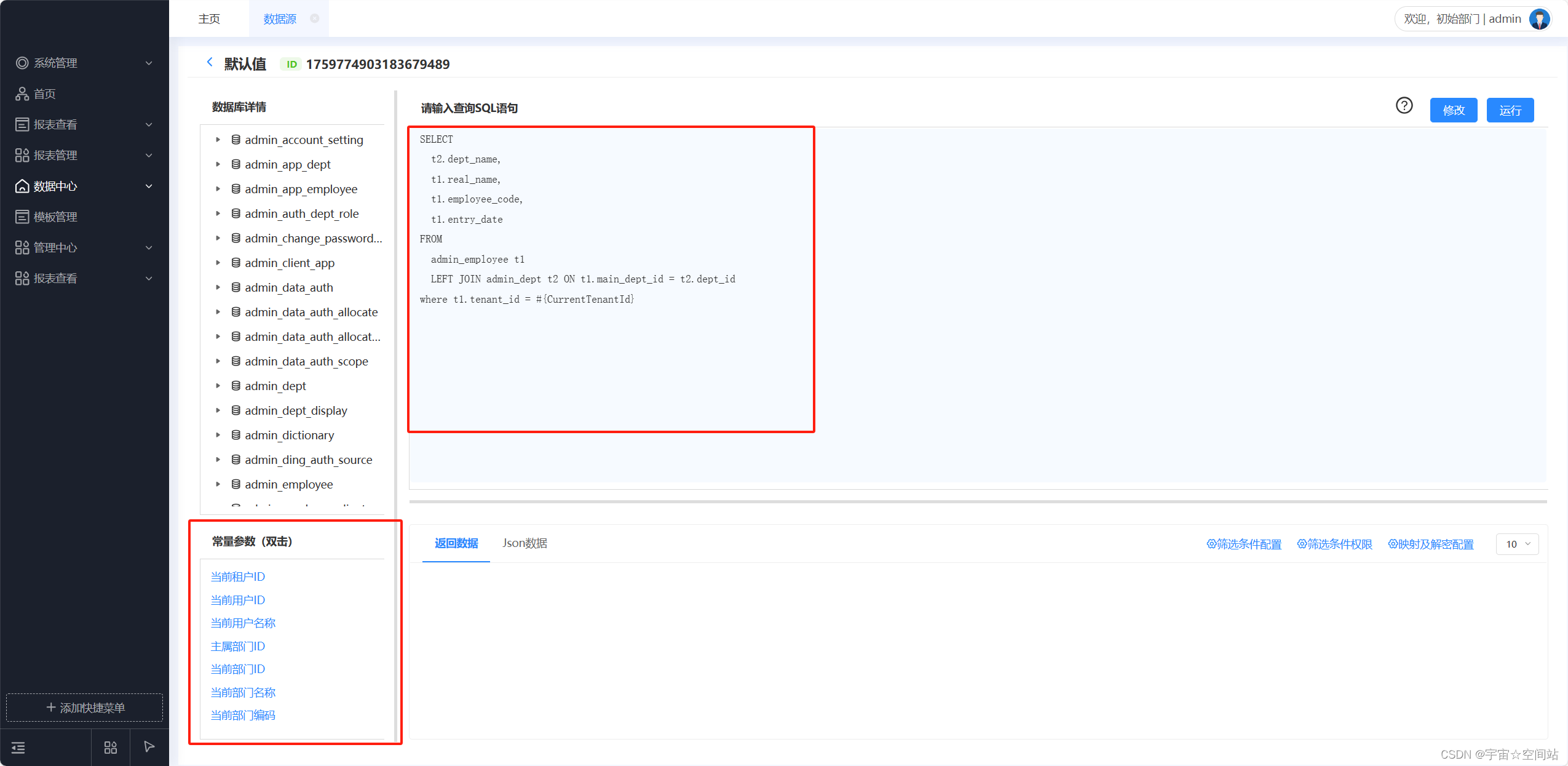The image size is (1568, 766).
Task: Click the 运行 button
Action: 1510,110
